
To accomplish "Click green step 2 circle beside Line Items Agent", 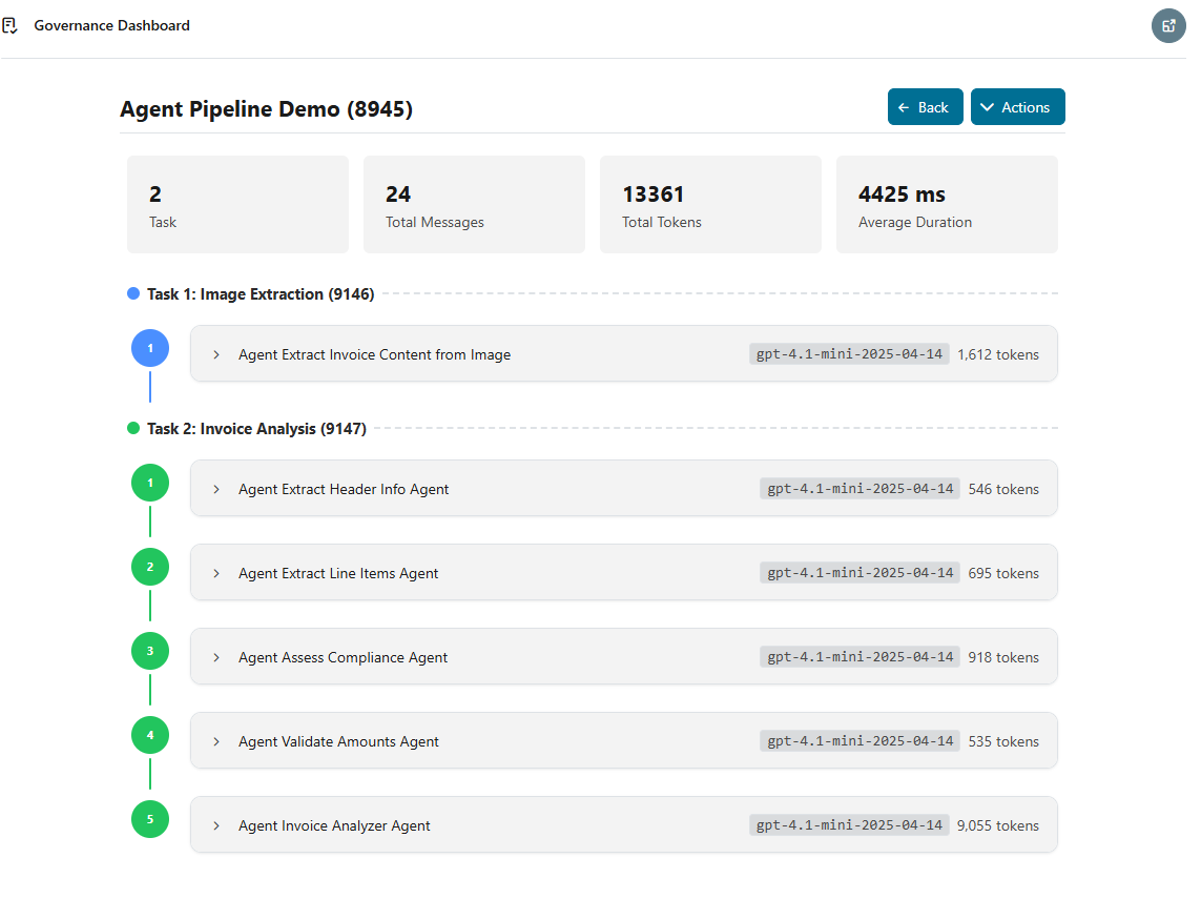I will point(150,567).
